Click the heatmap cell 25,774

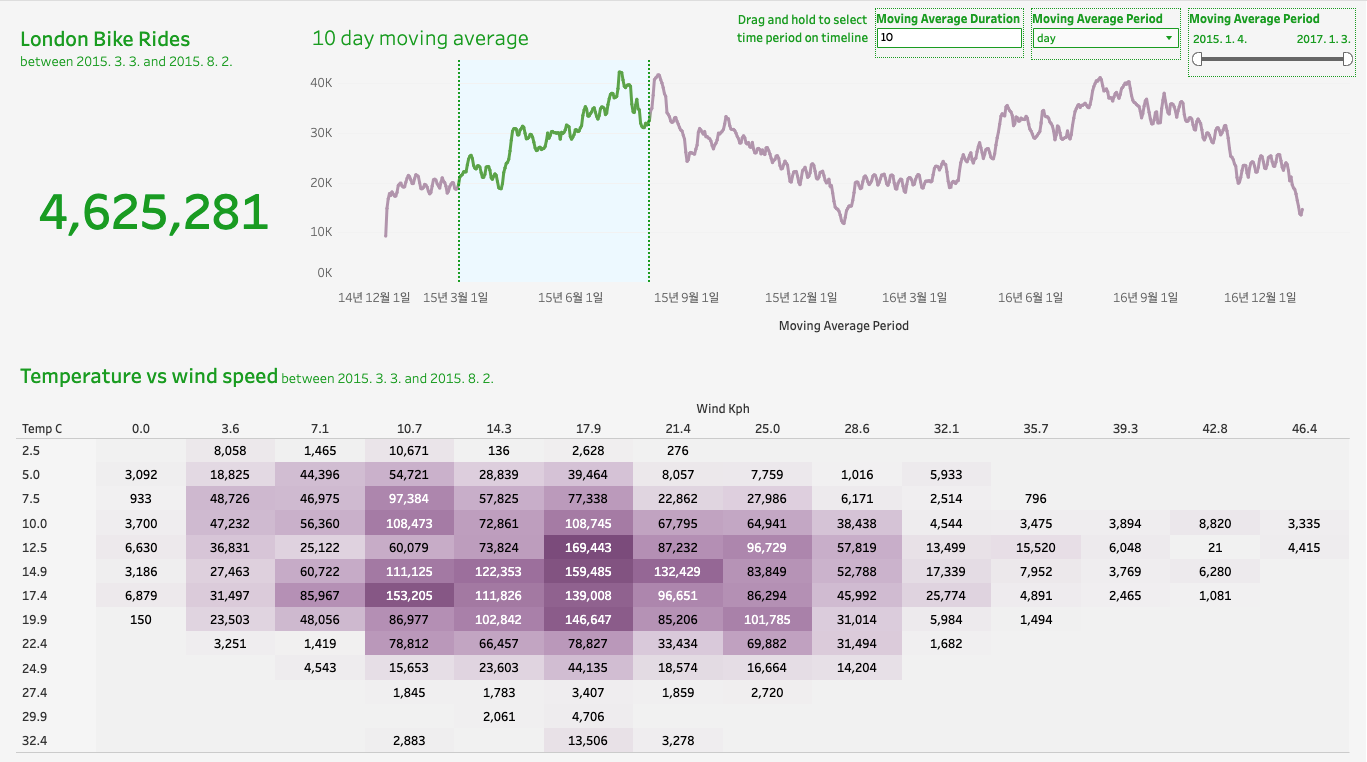(x=946, y=595)
